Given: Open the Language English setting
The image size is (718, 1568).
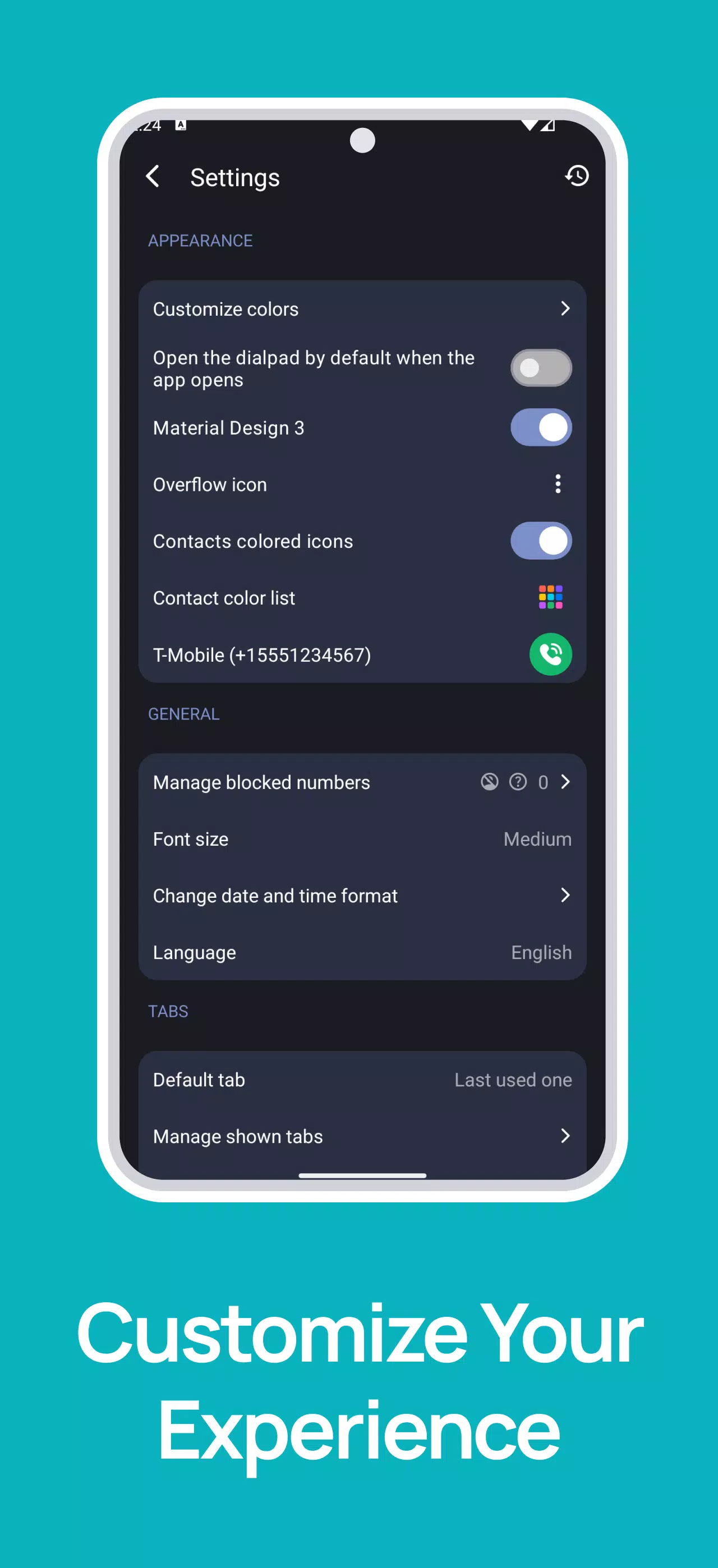Looking at the screenshot, I should 362,952.
